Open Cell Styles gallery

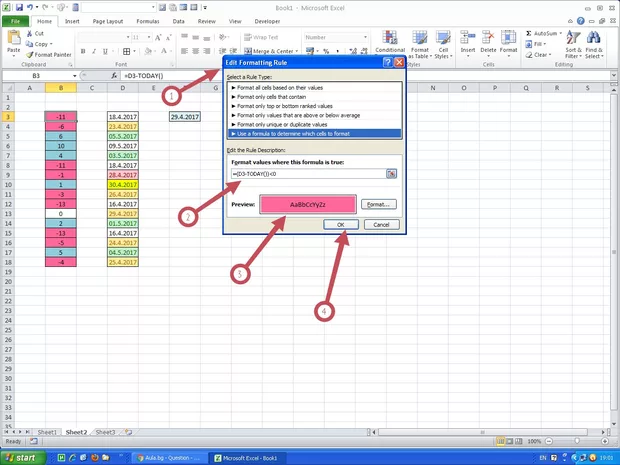pos(443,45)
